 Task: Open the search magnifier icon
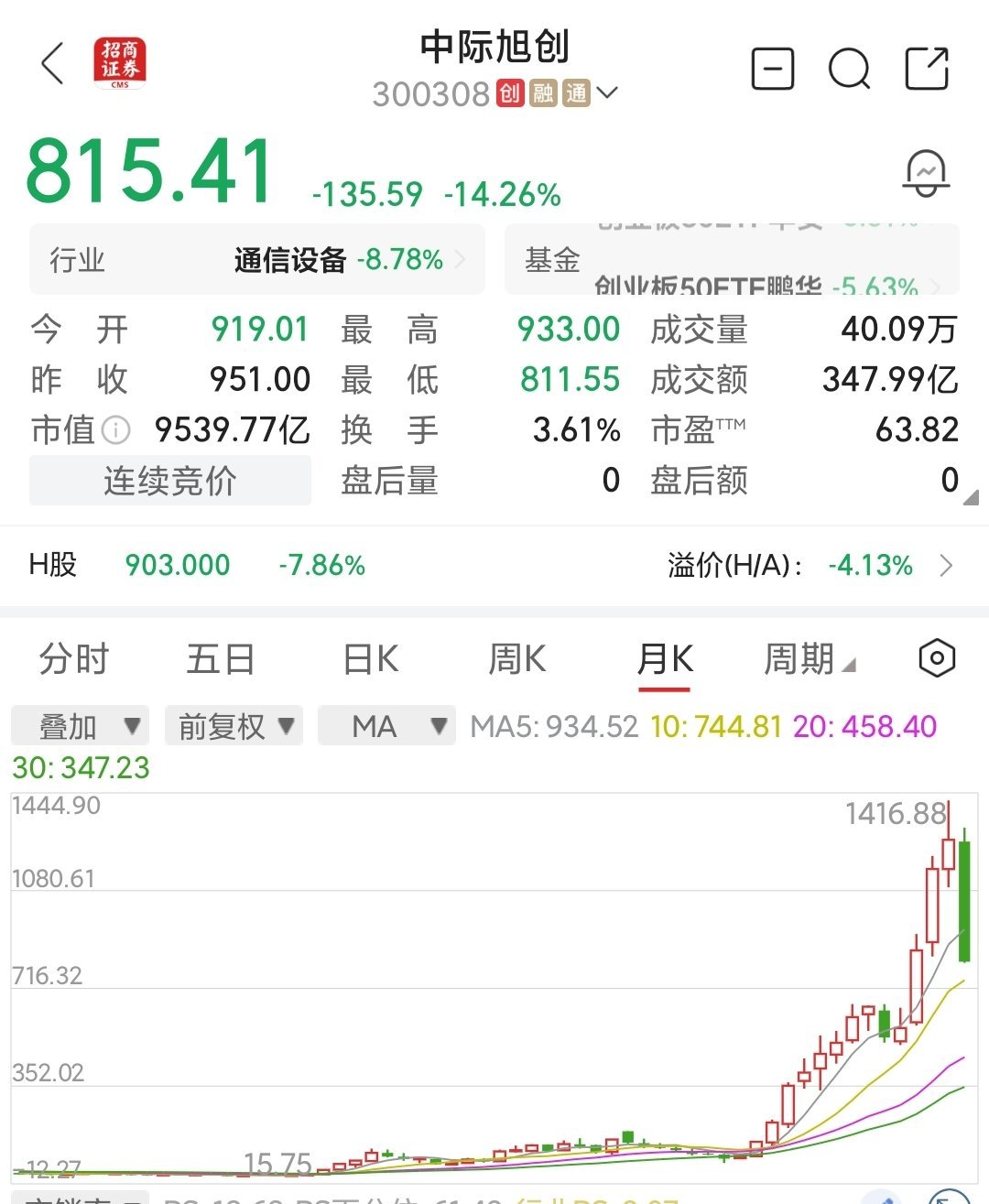click(x=849, y=69)
